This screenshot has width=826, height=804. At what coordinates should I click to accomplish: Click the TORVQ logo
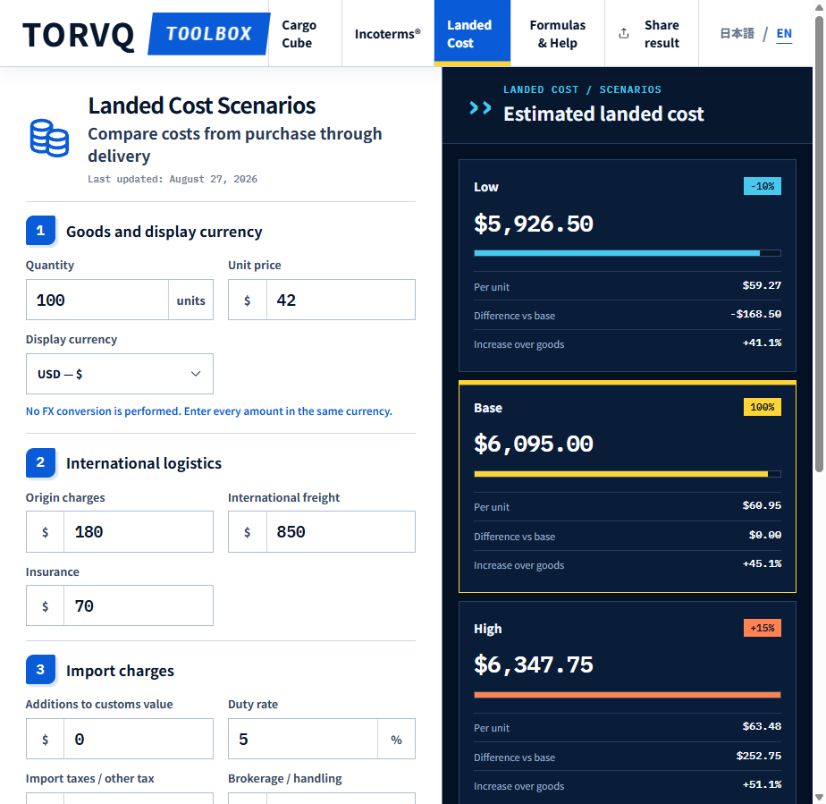[78, 35]
